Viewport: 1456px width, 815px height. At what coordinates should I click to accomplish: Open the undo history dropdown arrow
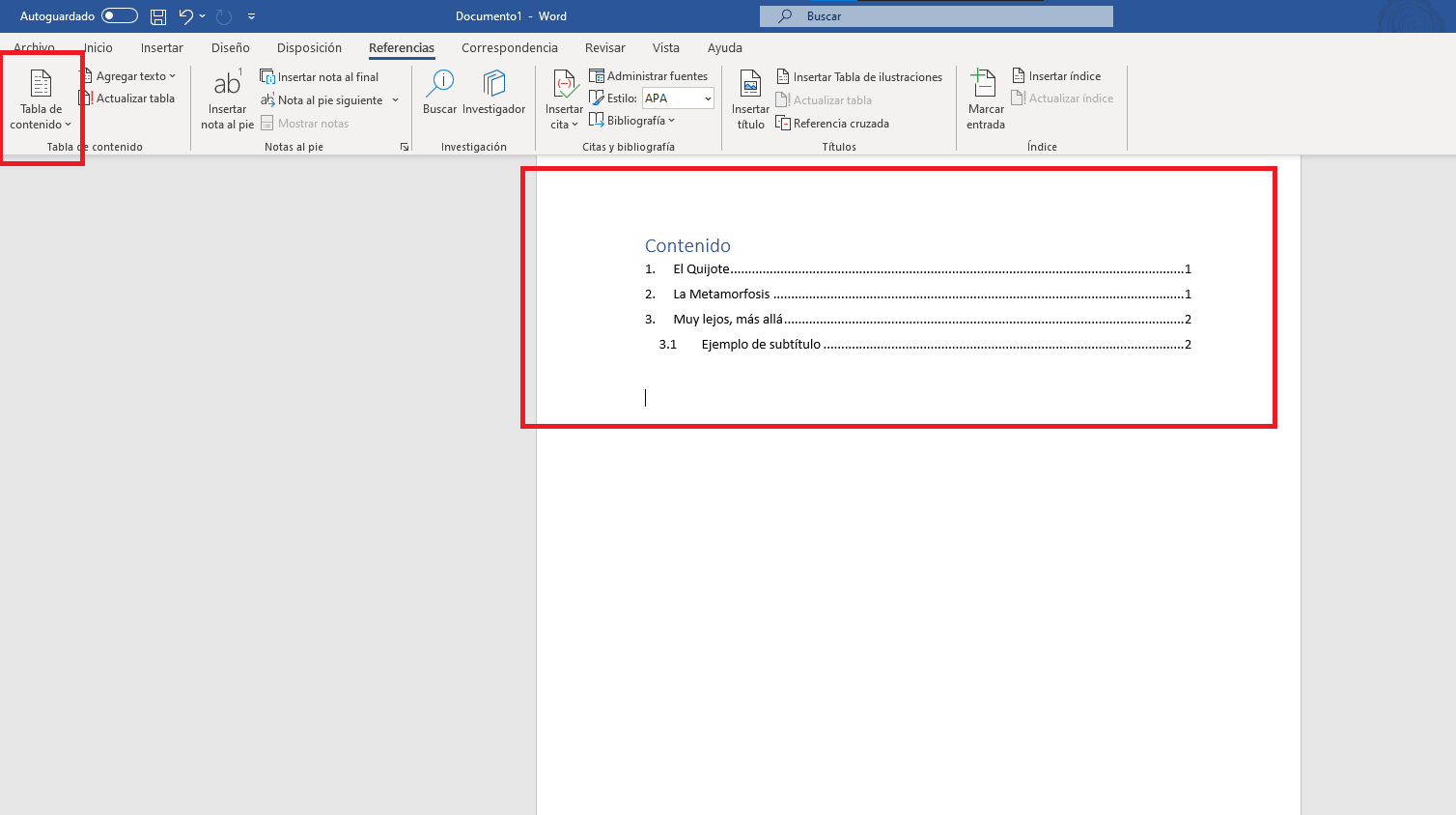203,16
